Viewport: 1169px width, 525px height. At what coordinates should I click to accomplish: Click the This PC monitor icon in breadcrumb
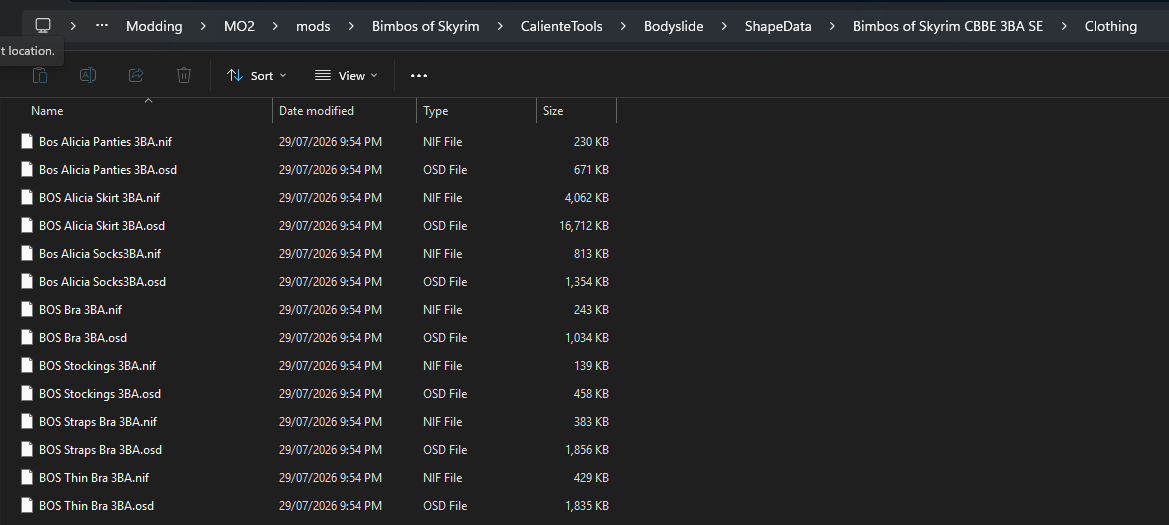[43, 25]
